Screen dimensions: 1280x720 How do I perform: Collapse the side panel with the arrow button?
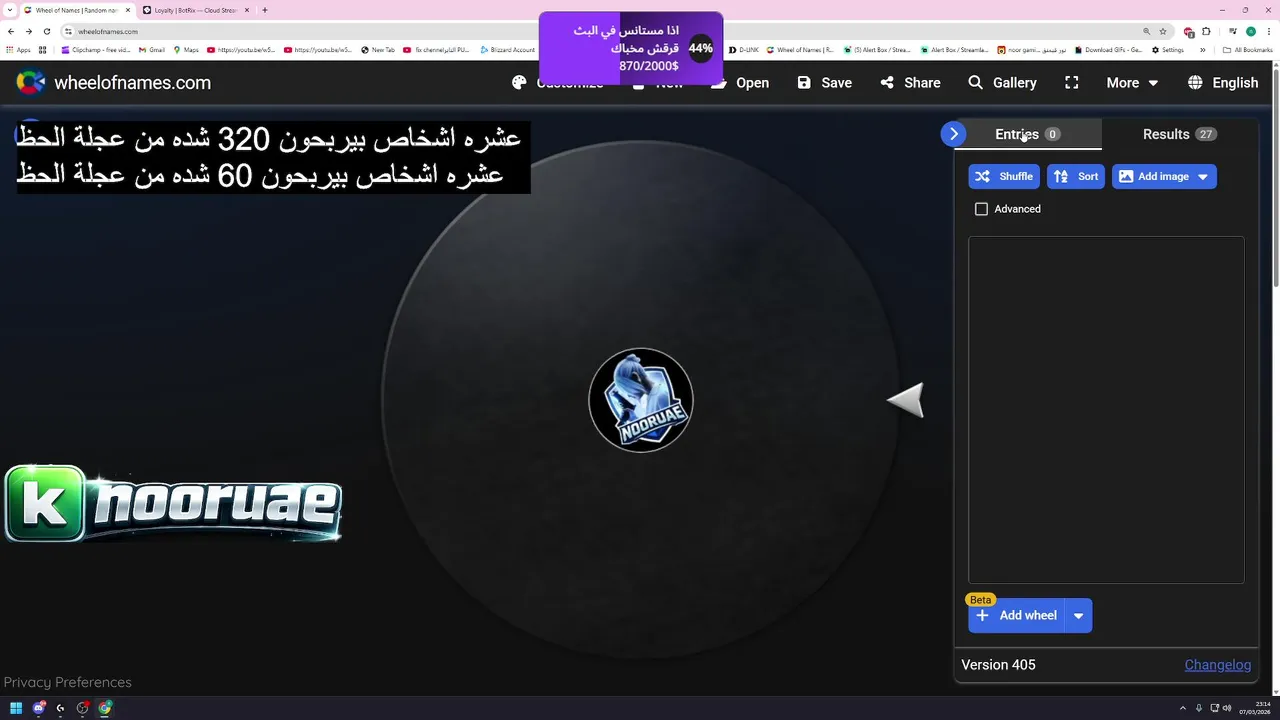pos(954,134)
